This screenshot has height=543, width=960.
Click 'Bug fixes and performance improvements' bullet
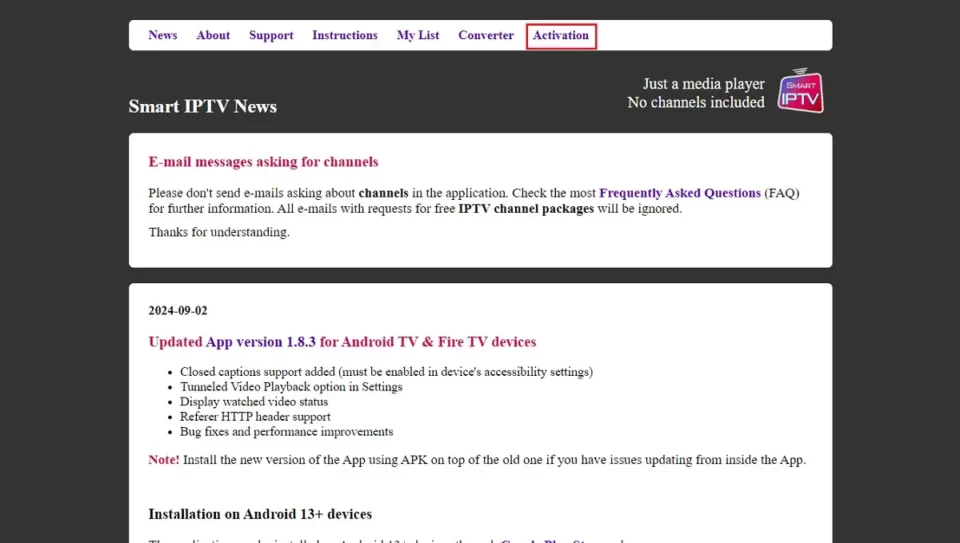coord(287,432)
